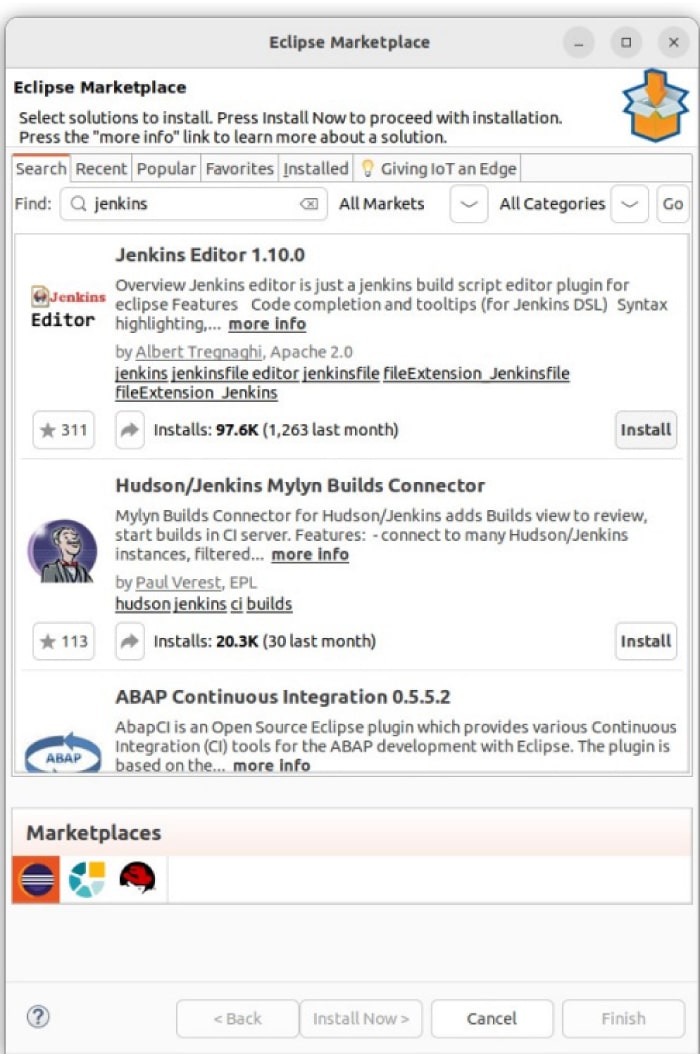Click the Installs: 20.3K text
Viewport: 700px width, 1054px height.
point(264,641)
